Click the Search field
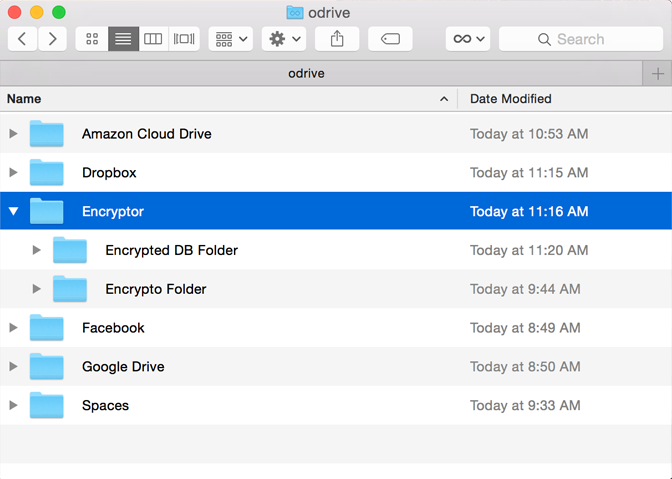This screenshot has height=479, width=672. (x=580, y=39)
